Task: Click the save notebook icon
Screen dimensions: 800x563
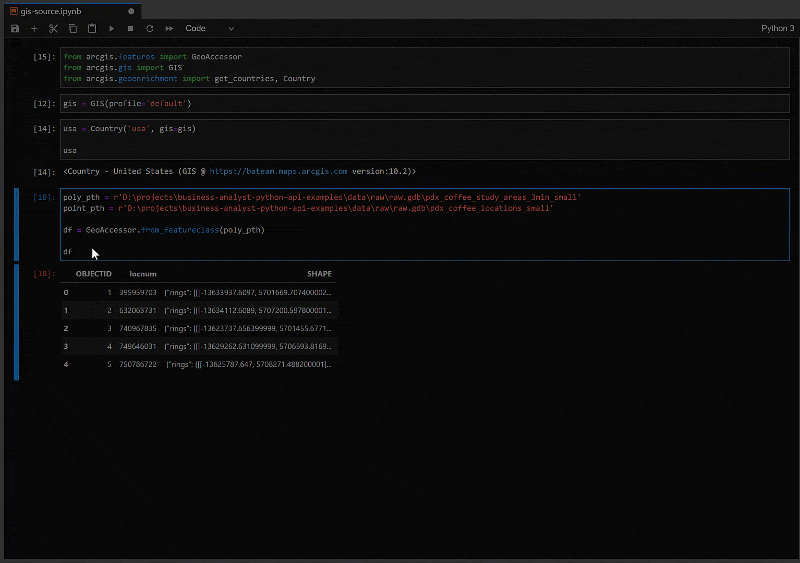Action: (15, 29)
